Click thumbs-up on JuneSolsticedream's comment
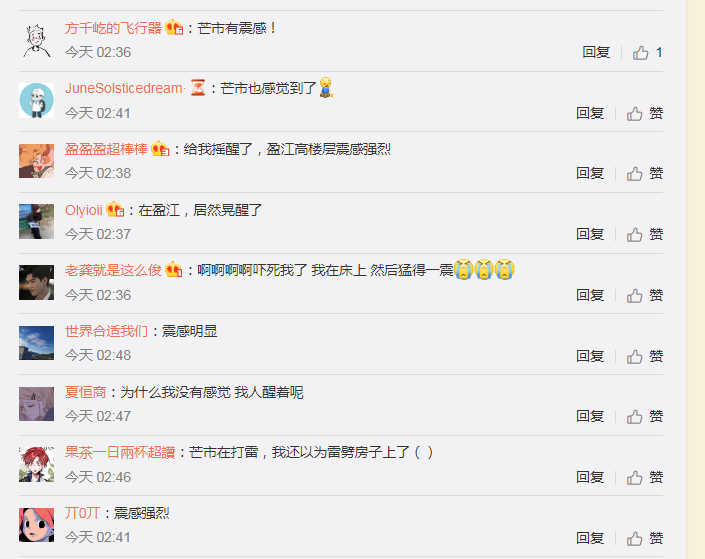The height and width of the screenshot is (559, 705). click(645, 113)
